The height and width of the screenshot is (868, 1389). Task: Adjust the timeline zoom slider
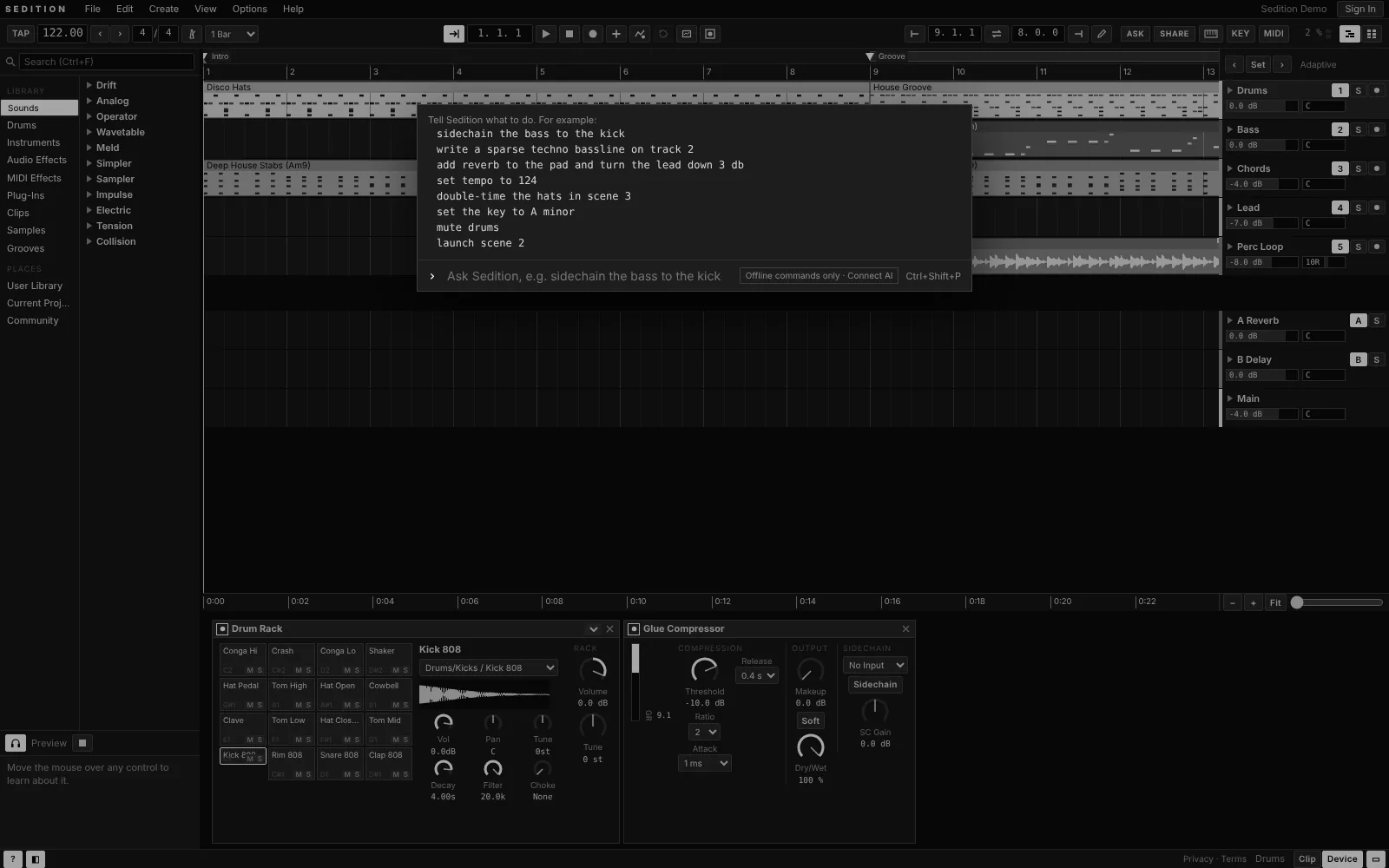point(1337,602)
